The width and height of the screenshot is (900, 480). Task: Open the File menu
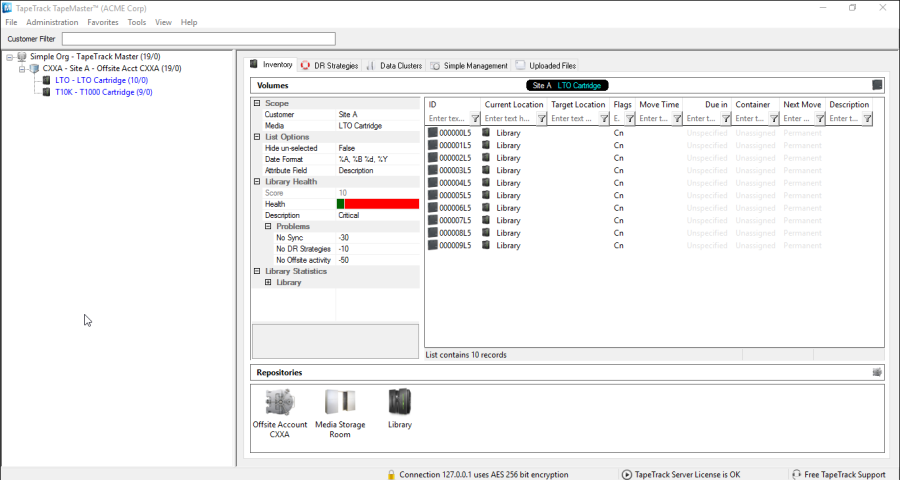[11, 22]
